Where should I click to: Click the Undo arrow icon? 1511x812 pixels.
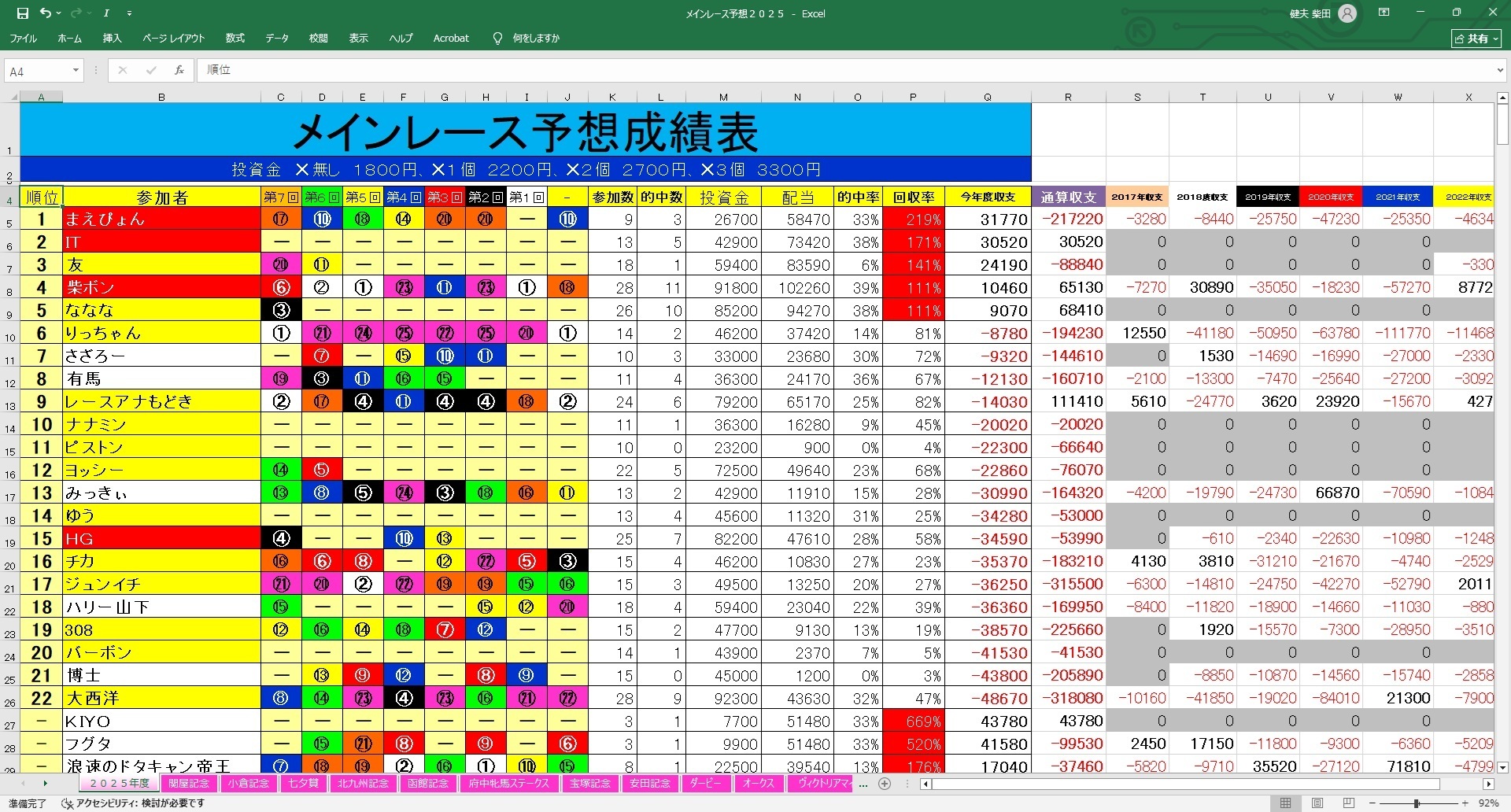46,13
